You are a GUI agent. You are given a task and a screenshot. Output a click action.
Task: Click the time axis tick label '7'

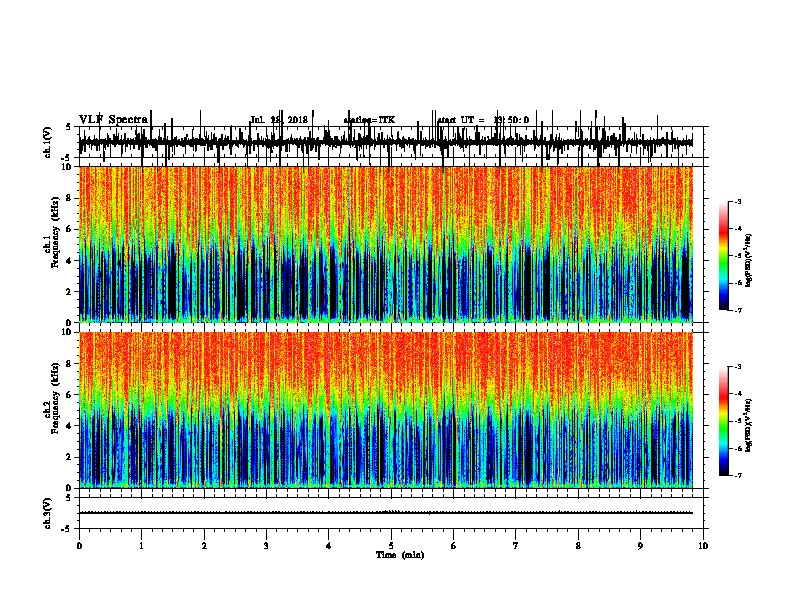[x=516, y=546]
